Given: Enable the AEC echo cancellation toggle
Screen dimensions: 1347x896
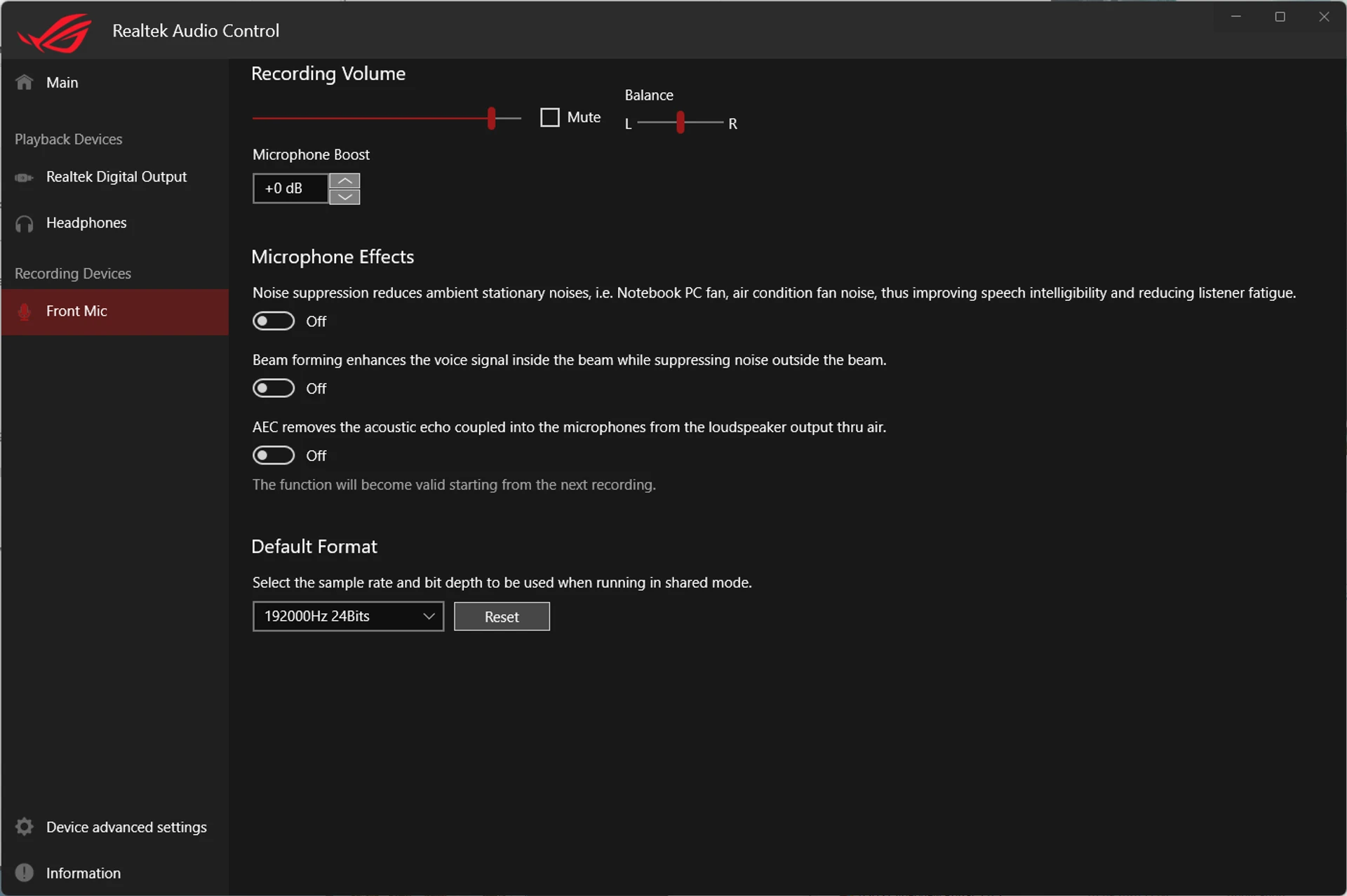Looking at the screenshot, I should click(x=274, y=455).
